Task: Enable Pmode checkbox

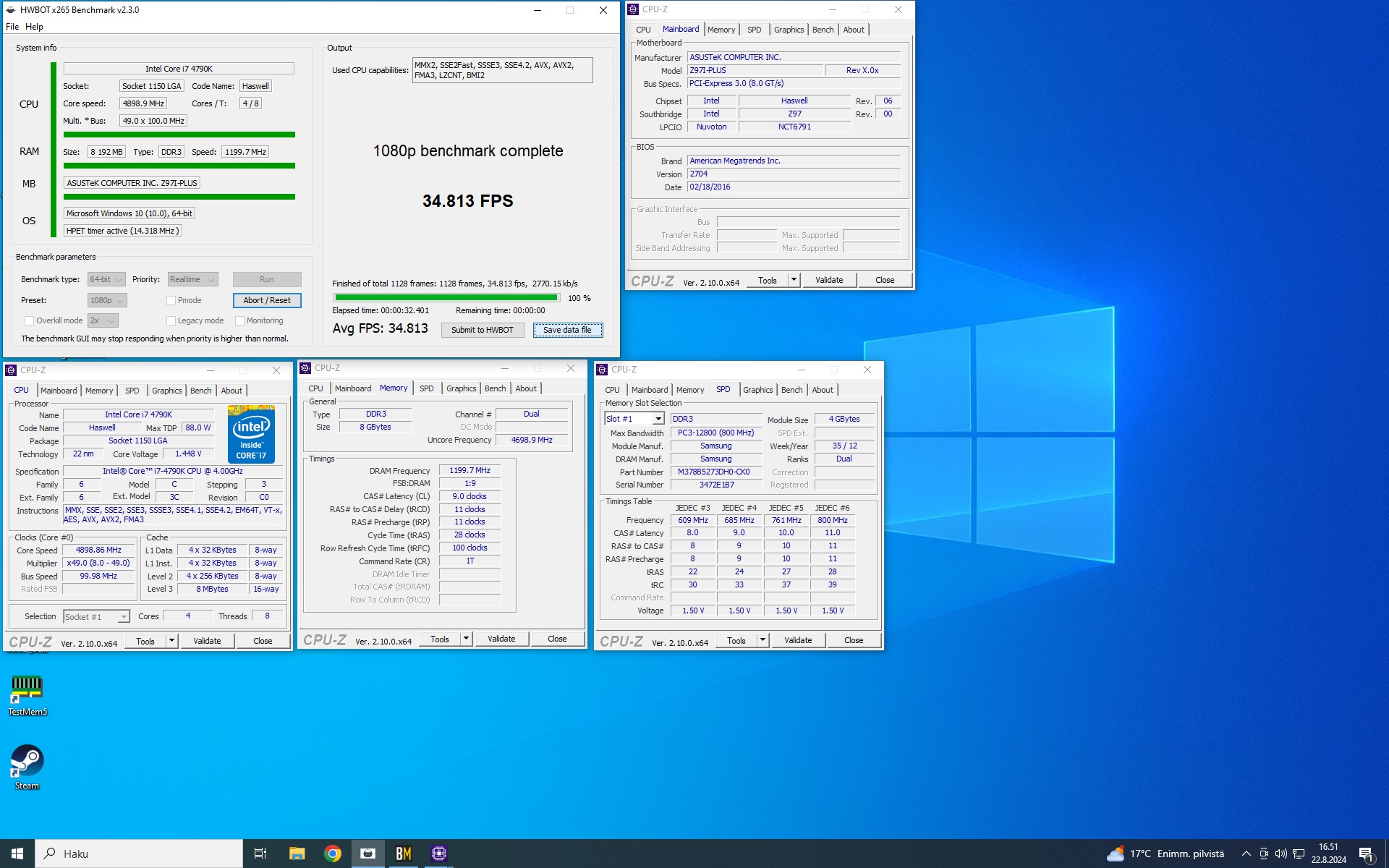Action: 171,300
